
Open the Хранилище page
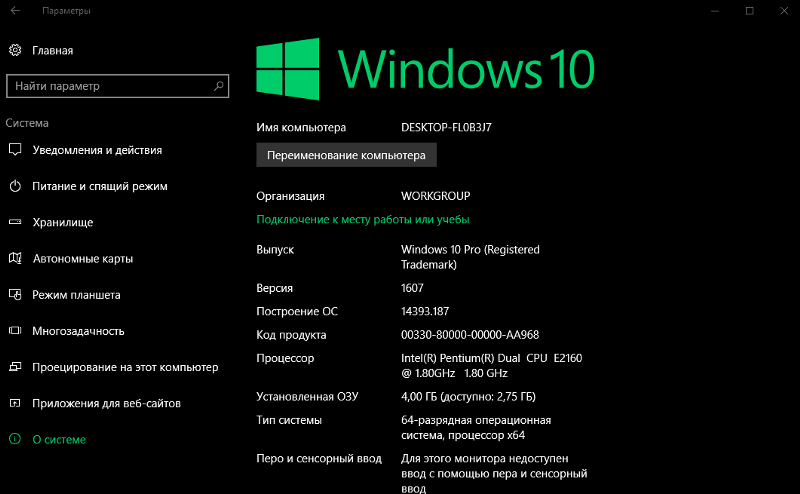click(63, 223)
